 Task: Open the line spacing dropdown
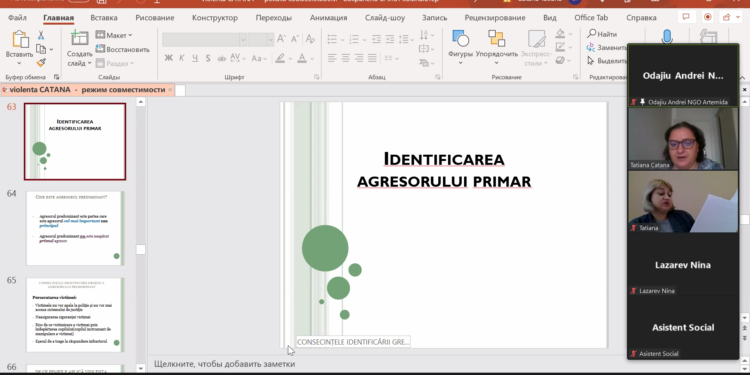pos(407,39)
